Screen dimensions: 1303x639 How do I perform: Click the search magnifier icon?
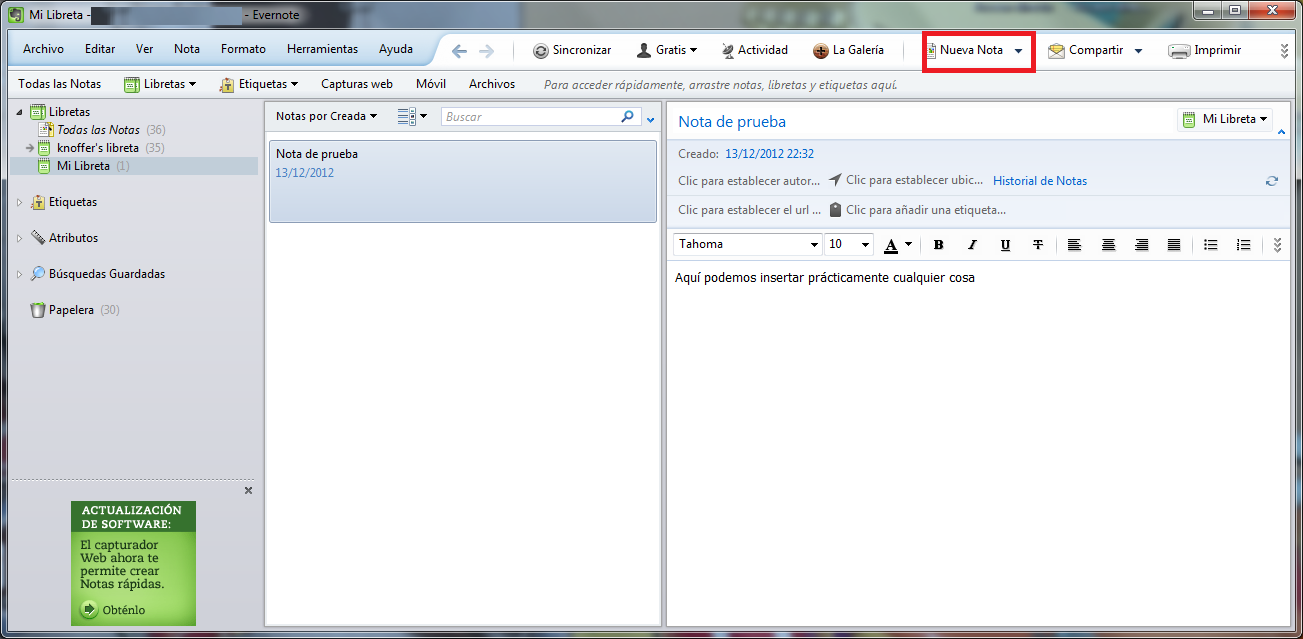tap(628, 117)
